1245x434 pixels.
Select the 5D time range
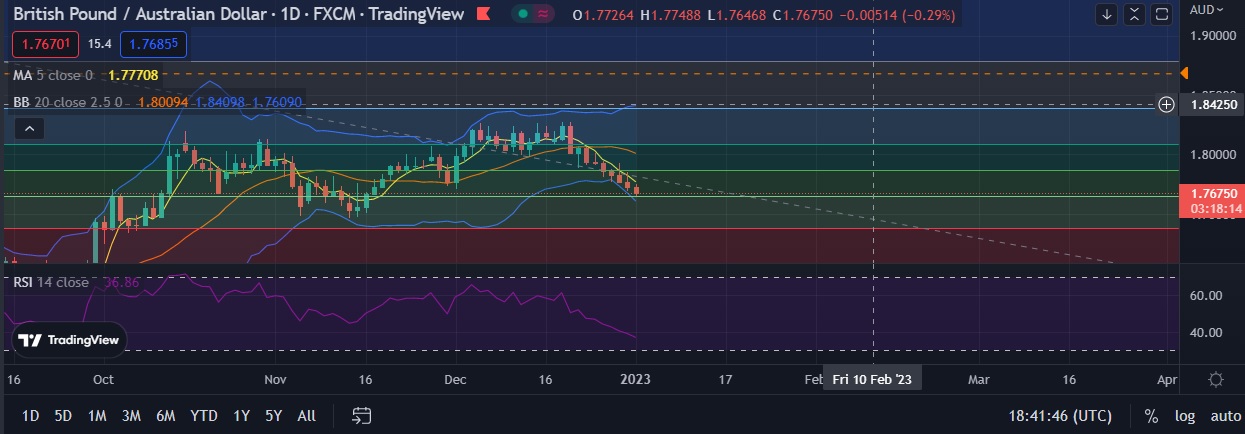[63, 415]
